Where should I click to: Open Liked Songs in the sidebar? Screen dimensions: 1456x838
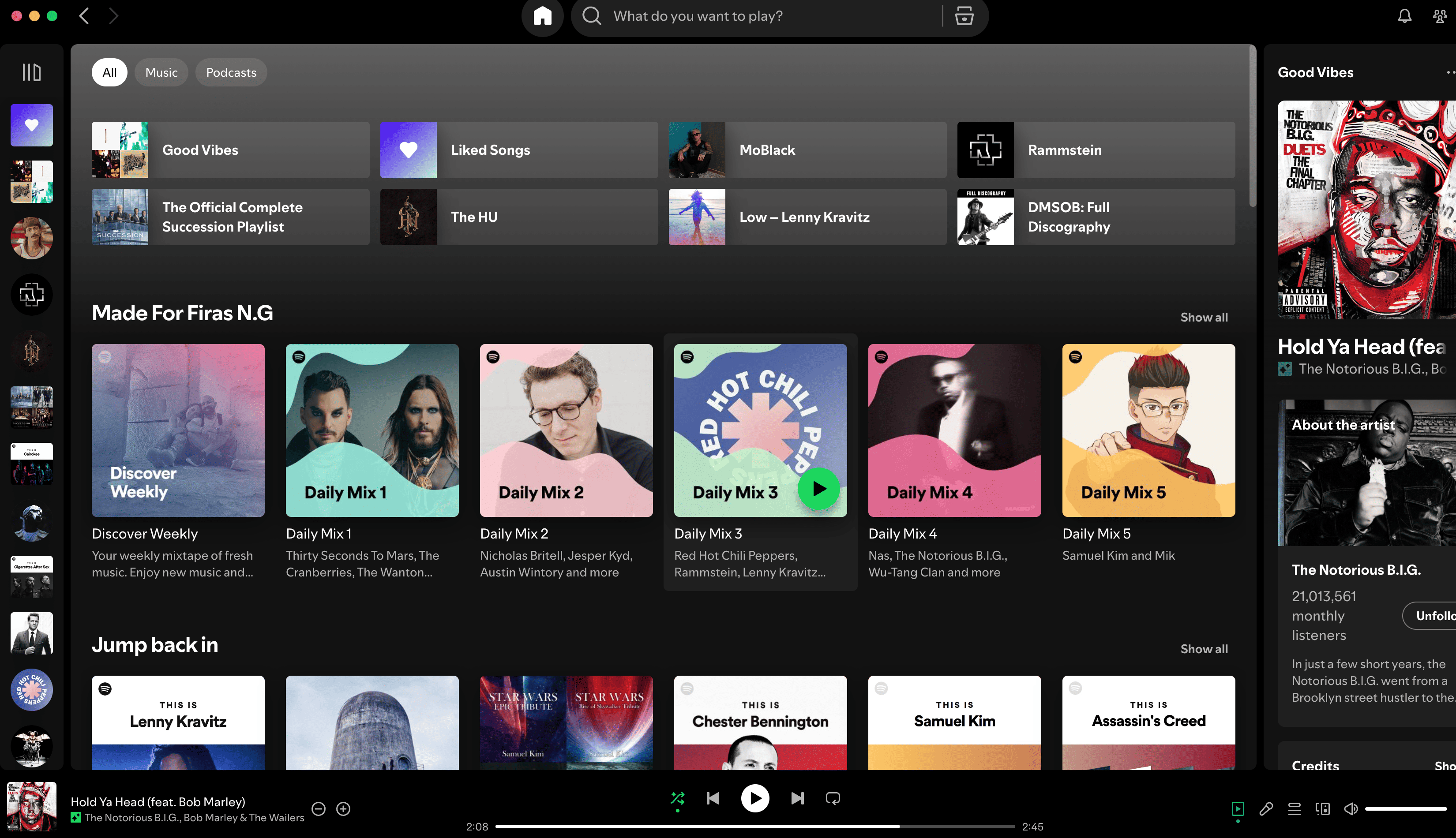coord(32,125)
